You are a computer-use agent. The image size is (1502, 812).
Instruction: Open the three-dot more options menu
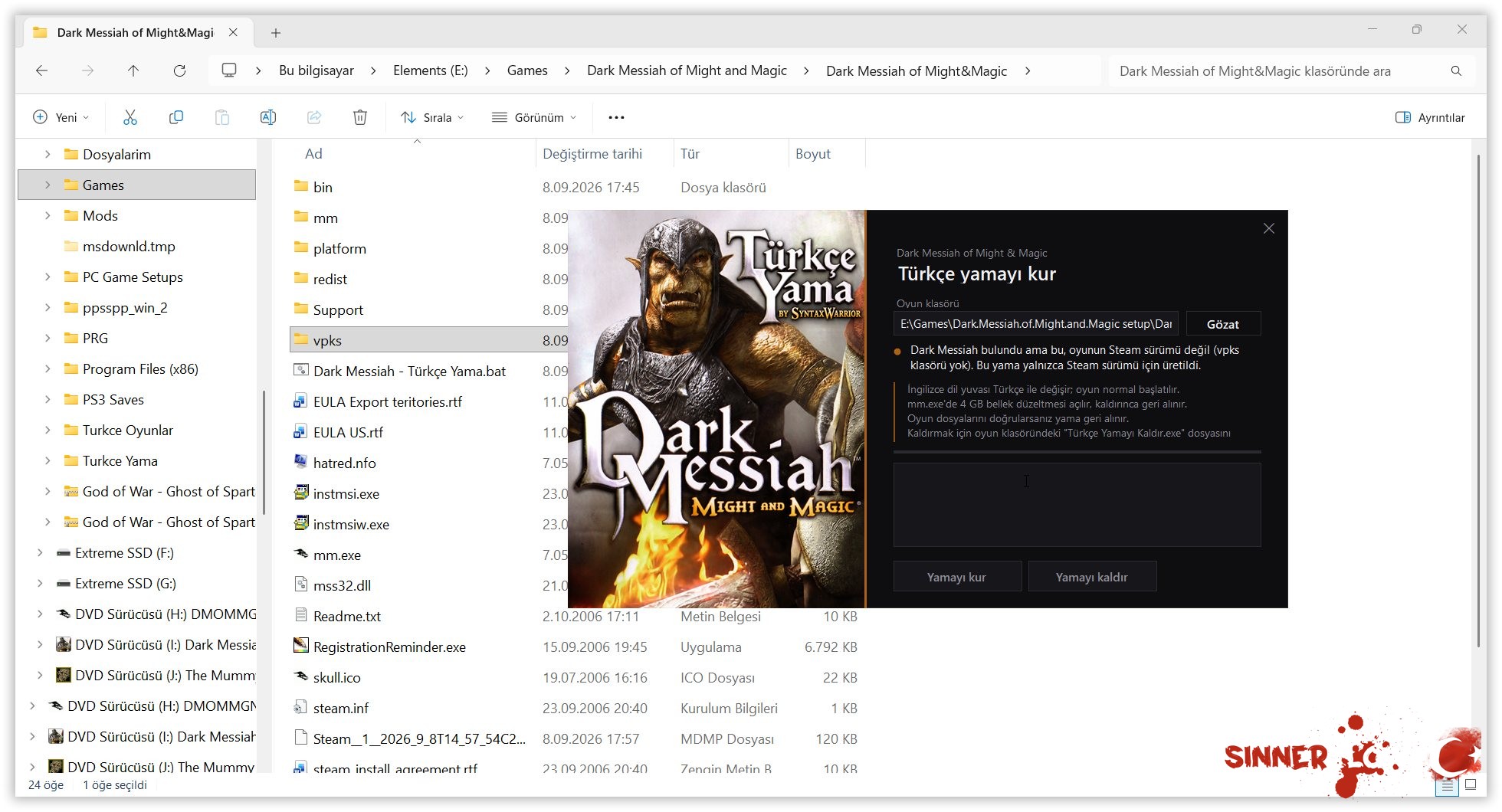[x=616, y=117]
